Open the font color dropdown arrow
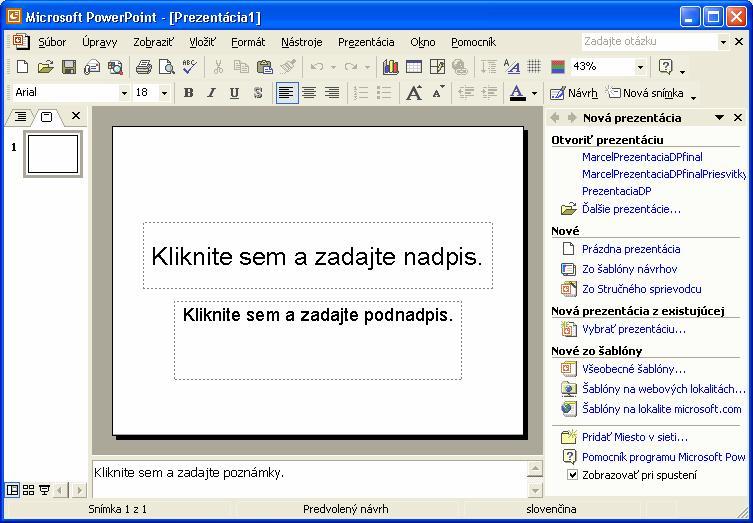The width and height of the screenshot is (753, 523). (x=534, y=93)
